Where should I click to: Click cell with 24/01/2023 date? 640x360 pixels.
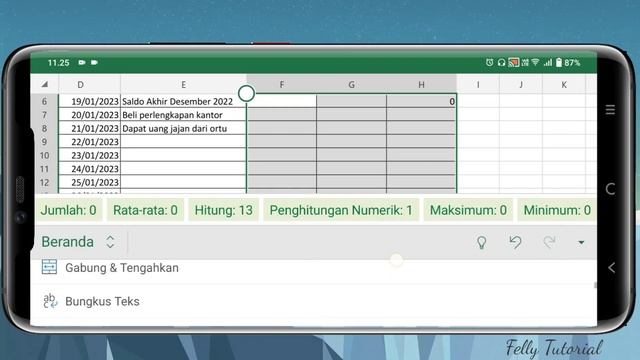89,169
